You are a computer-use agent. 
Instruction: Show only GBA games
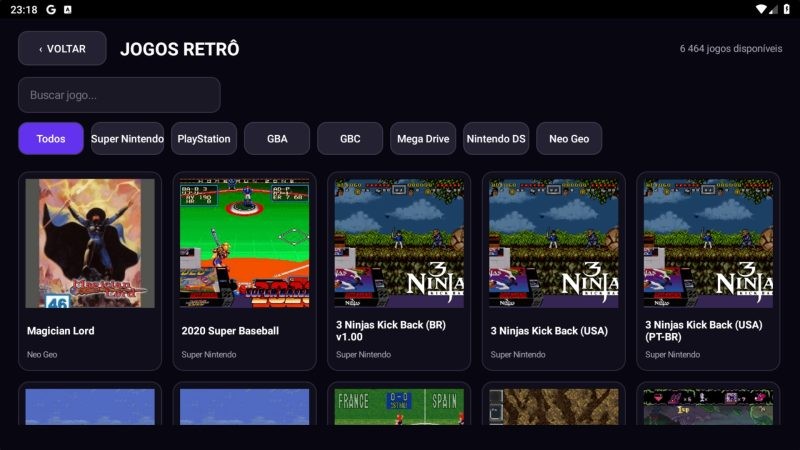coord(277,138)
